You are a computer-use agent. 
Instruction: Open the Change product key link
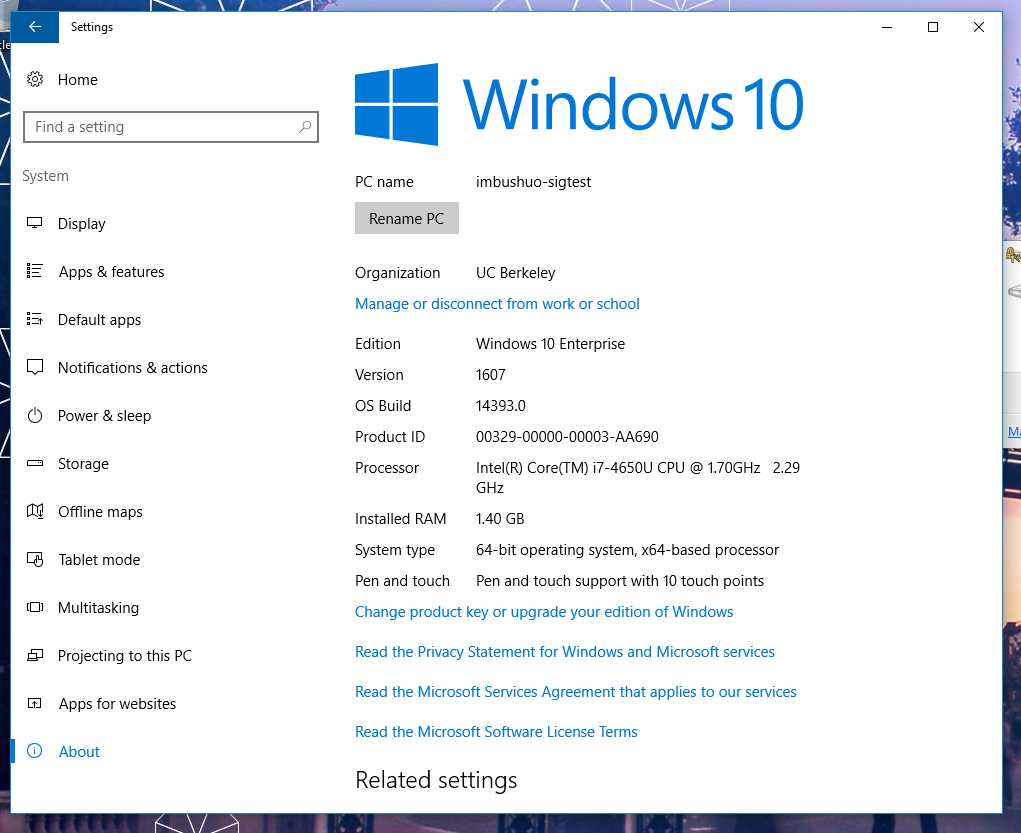(x=544, y=611)
